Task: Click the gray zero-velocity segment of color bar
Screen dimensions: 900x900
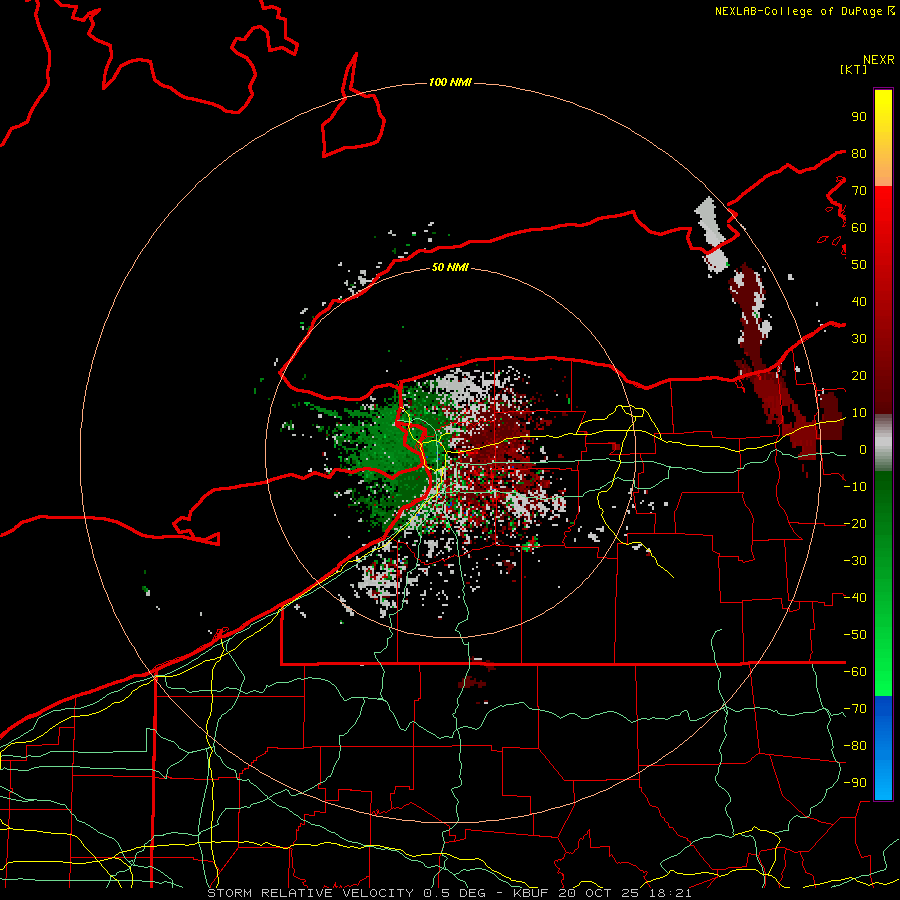Action: [x=883, y=443]
